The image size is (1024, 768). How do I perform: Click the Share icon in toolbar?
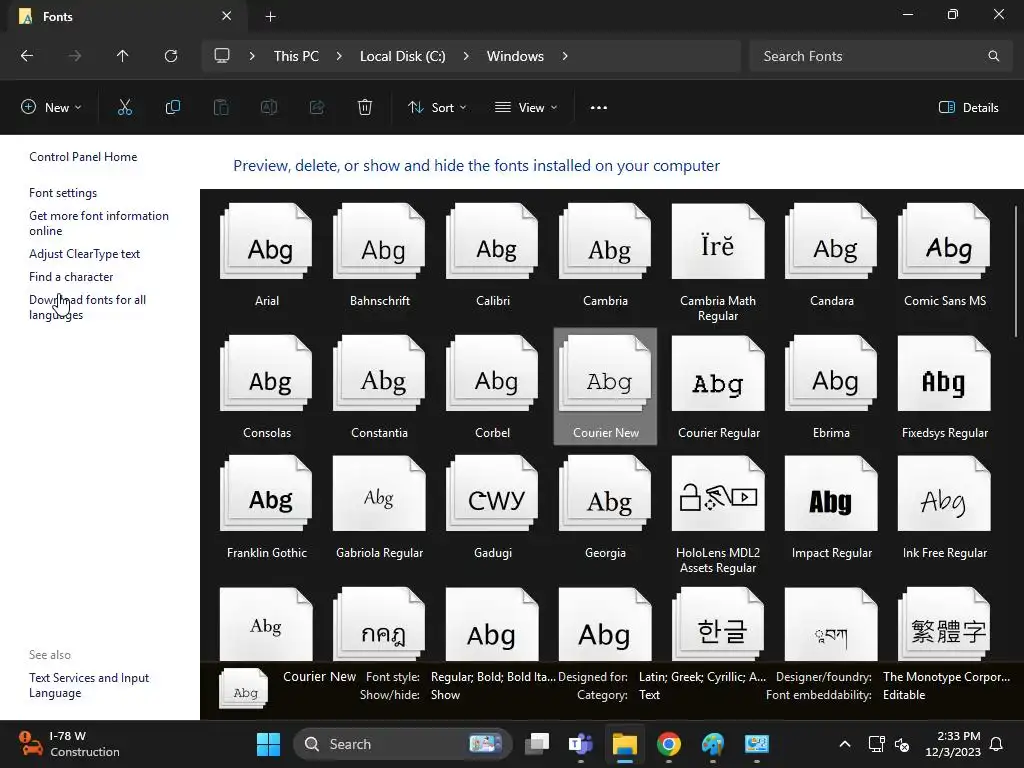317,108
